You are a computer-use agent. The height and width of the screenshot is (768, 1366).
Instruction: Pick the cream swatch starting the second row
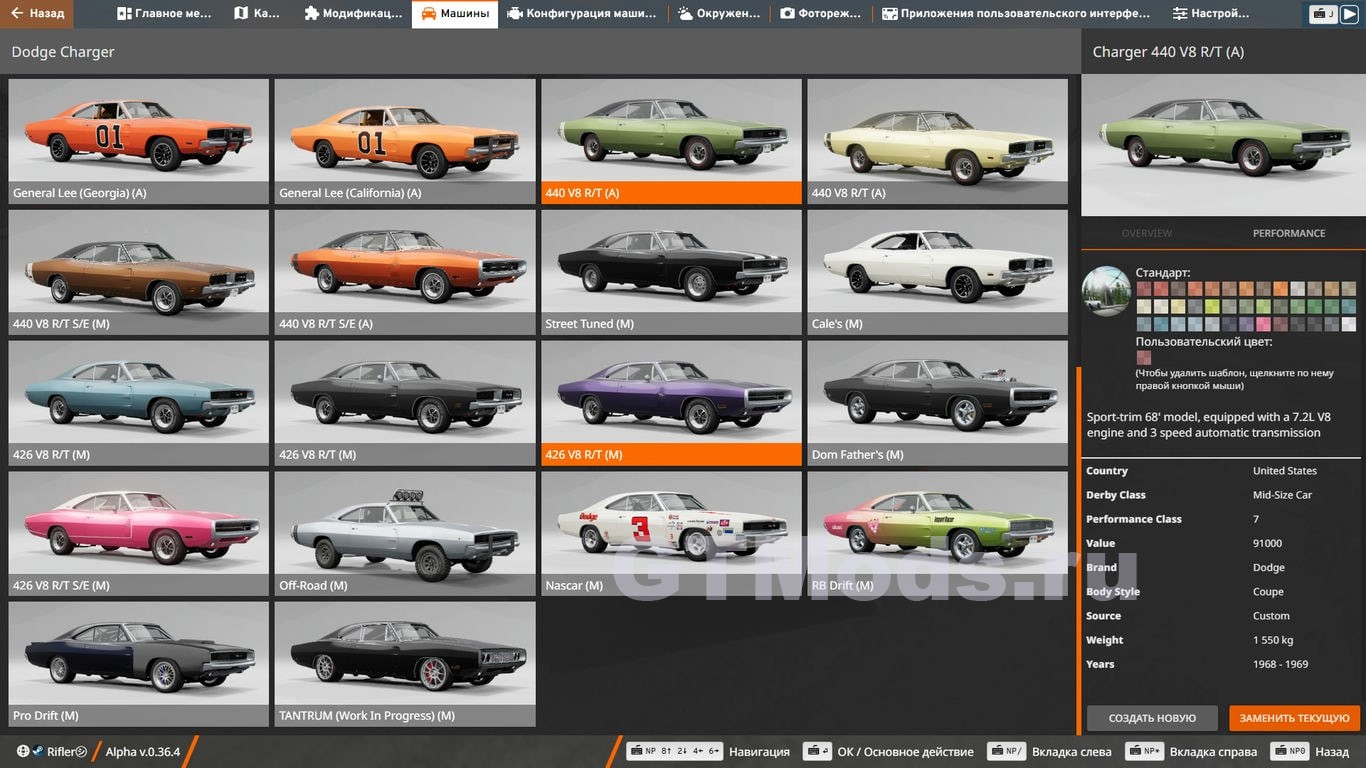point(1144,307)
